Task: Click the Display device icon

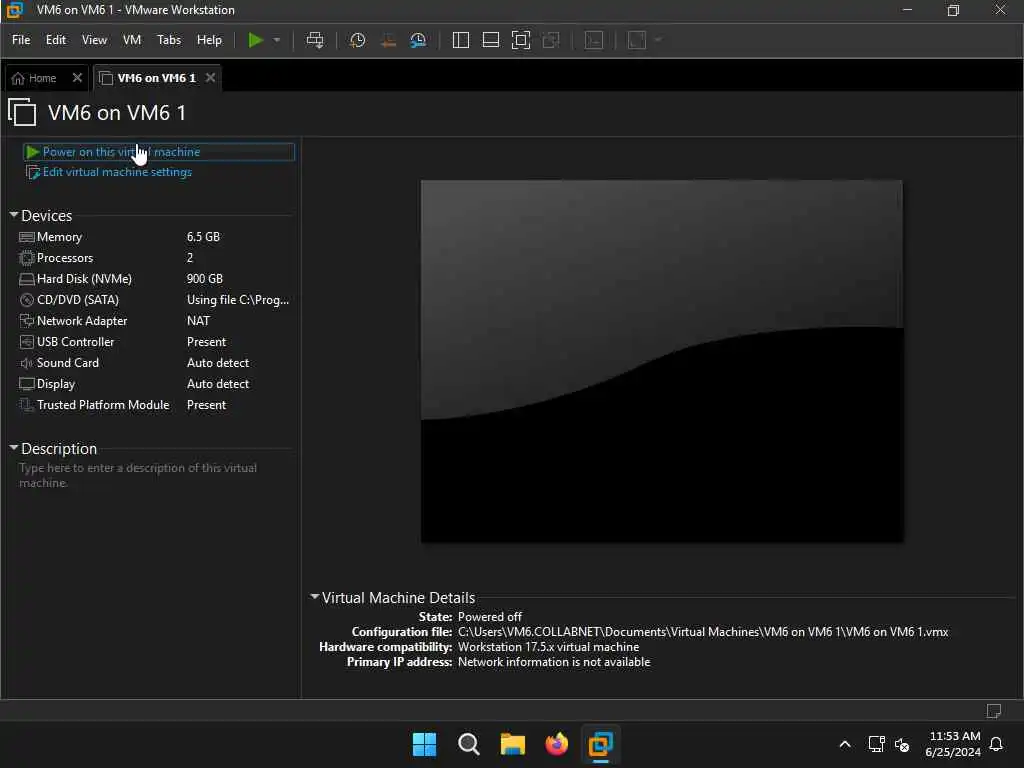Action: tap(27, 383)
